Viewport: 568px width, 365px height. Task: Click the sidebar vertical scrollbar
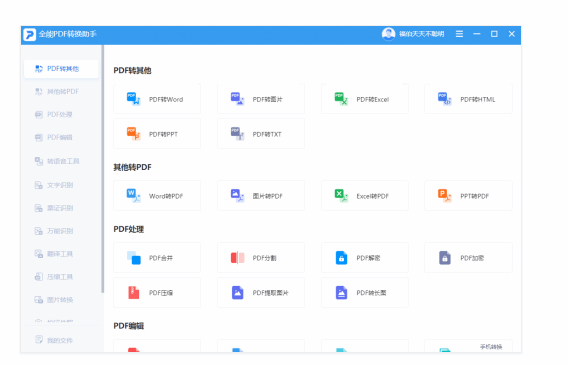pos(103,169)
